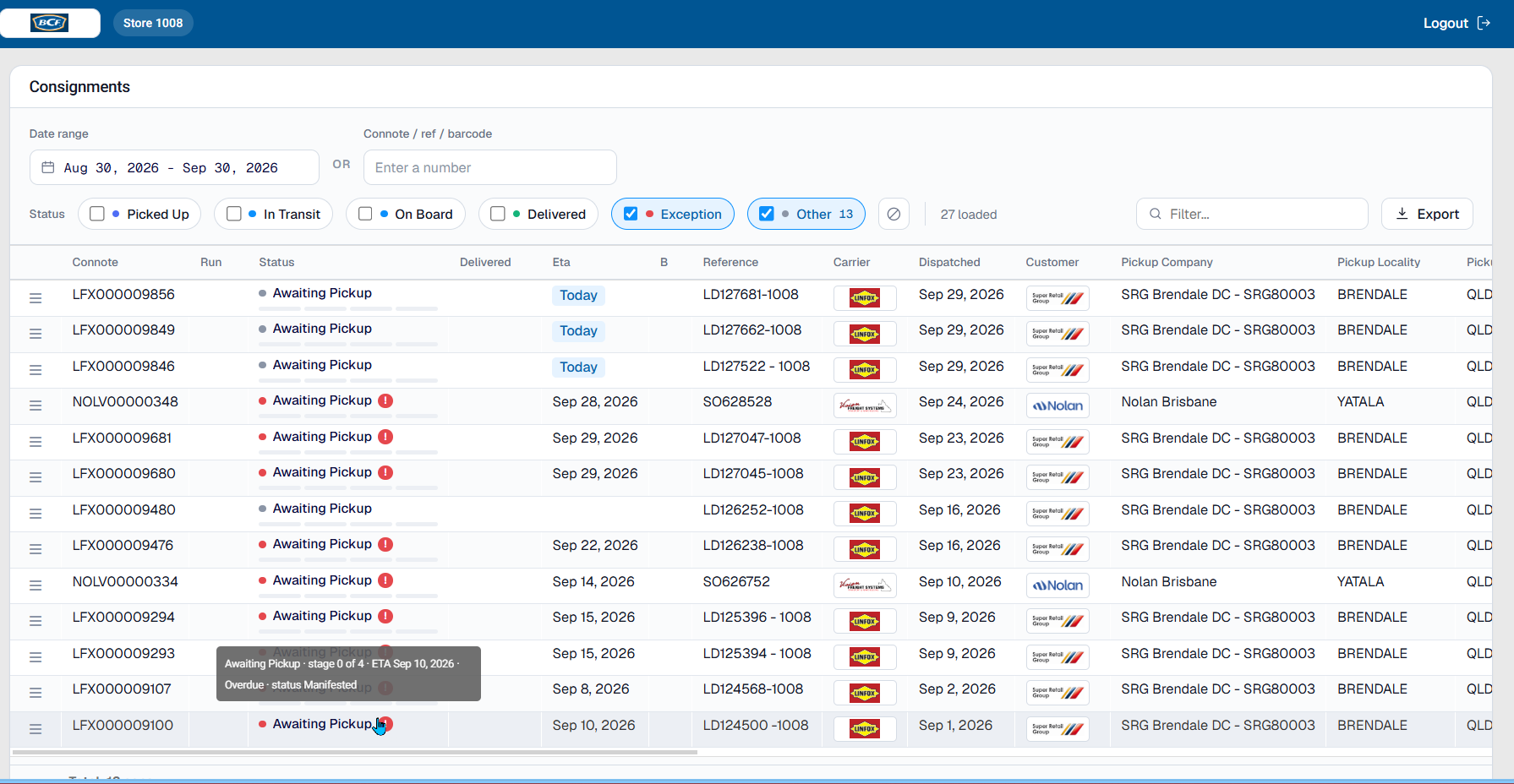This screenshot has height=784, width=1514.
Task: Open the row menu for LFX000009100
Action: pyautogui.click(x=36, y=729)
